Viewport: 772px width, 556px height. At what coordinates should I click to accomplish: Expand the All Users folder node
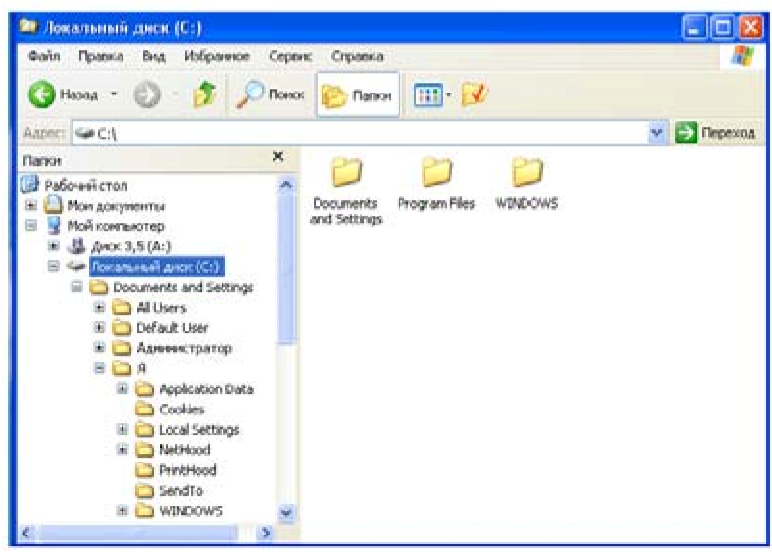click(x=99, y=307)
